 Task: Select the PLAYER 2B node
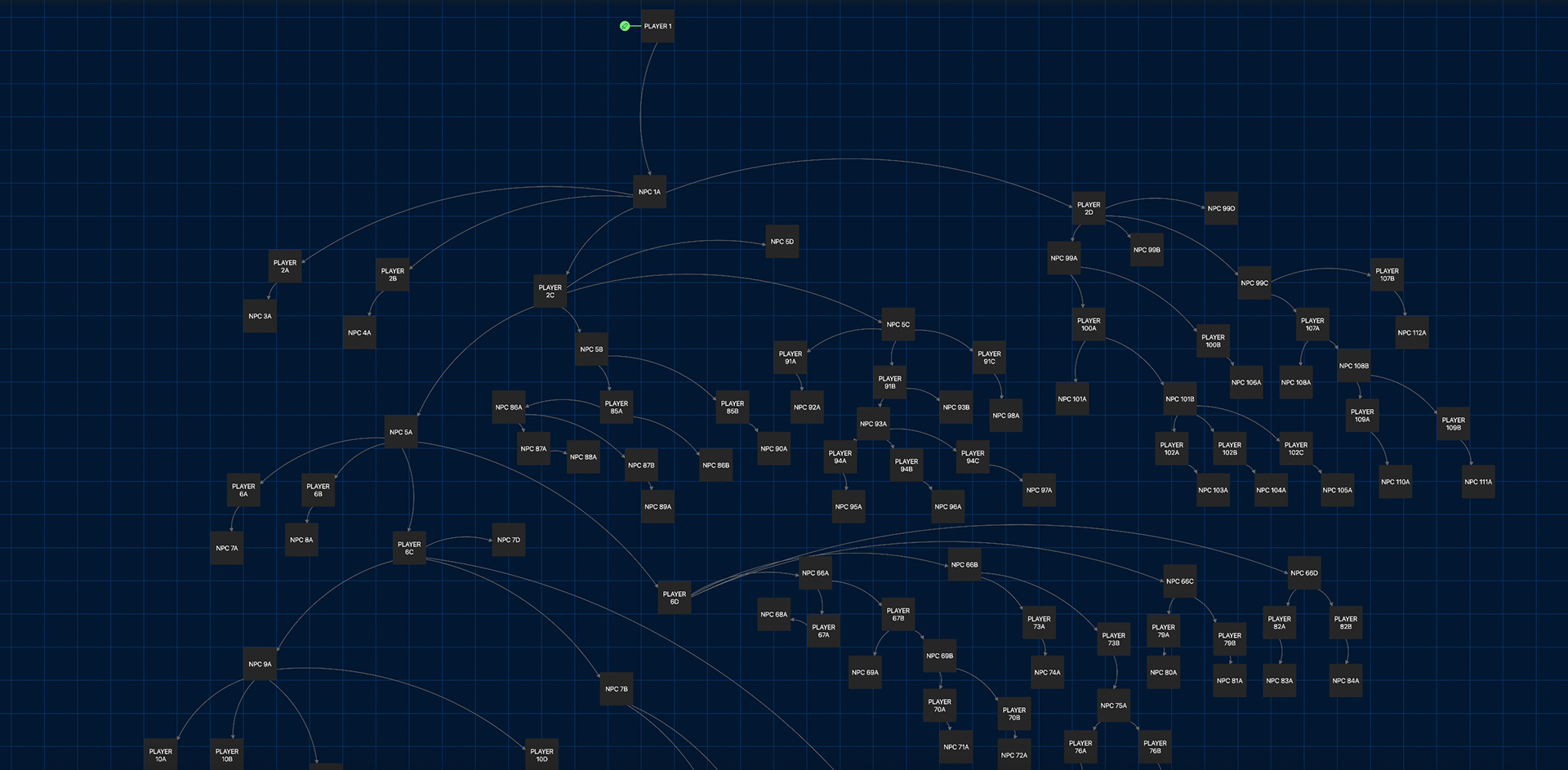(x=393, y=274)
